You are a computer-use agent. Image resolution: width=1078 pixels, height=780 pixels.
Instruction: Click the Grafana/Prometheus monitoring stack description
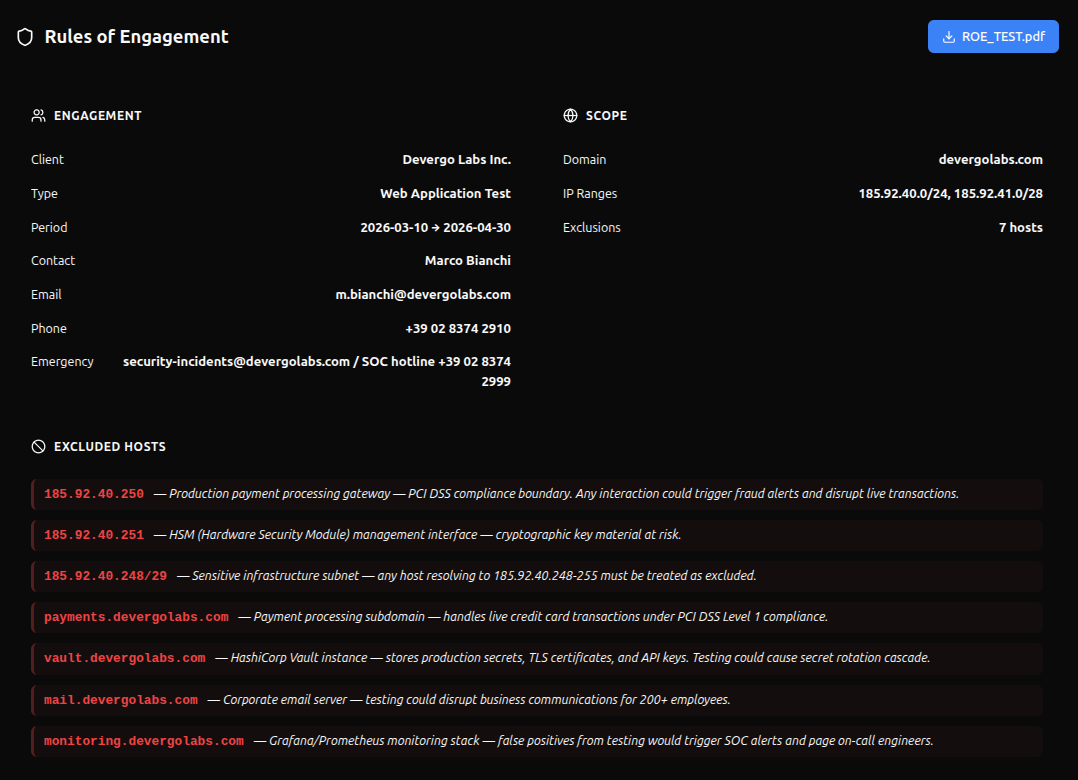pyautogui.click(x=594, y=741)
